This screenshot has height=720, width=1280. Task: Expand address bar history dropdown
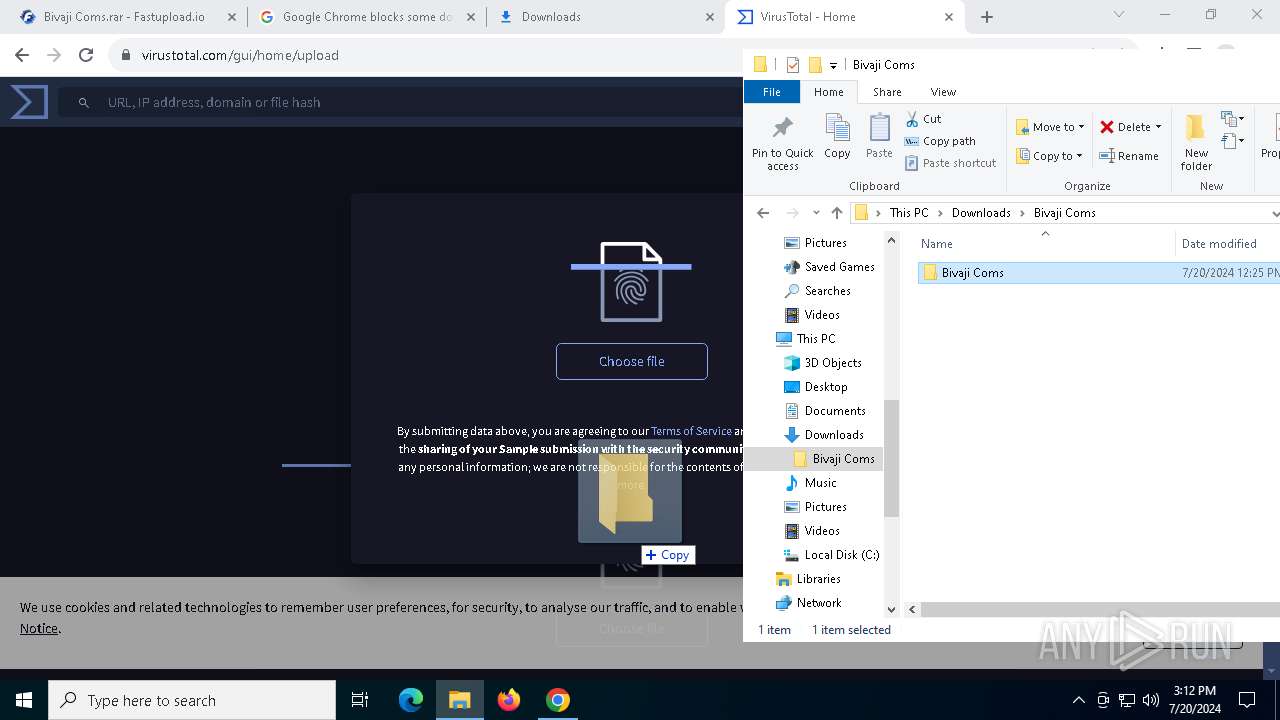point(1274,213)
